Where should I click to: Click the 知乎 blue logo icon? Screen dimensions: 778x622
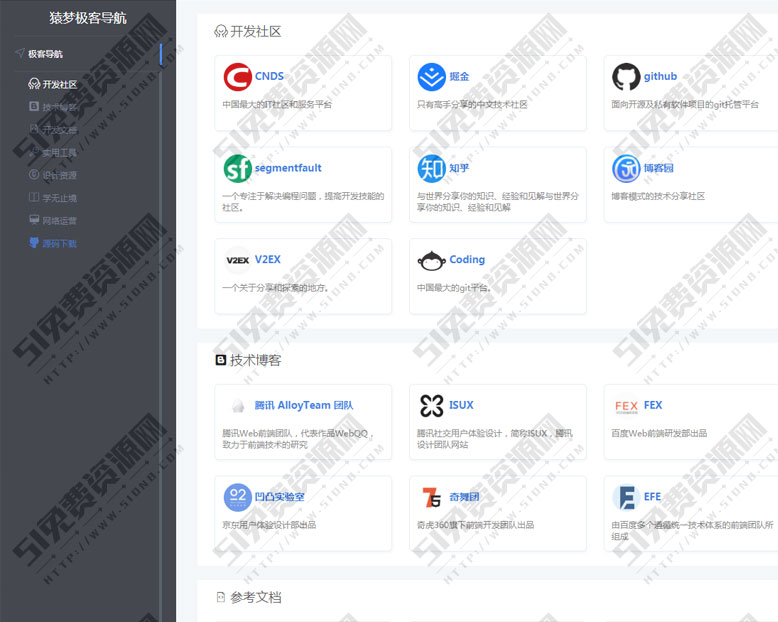tap(432, 169)
